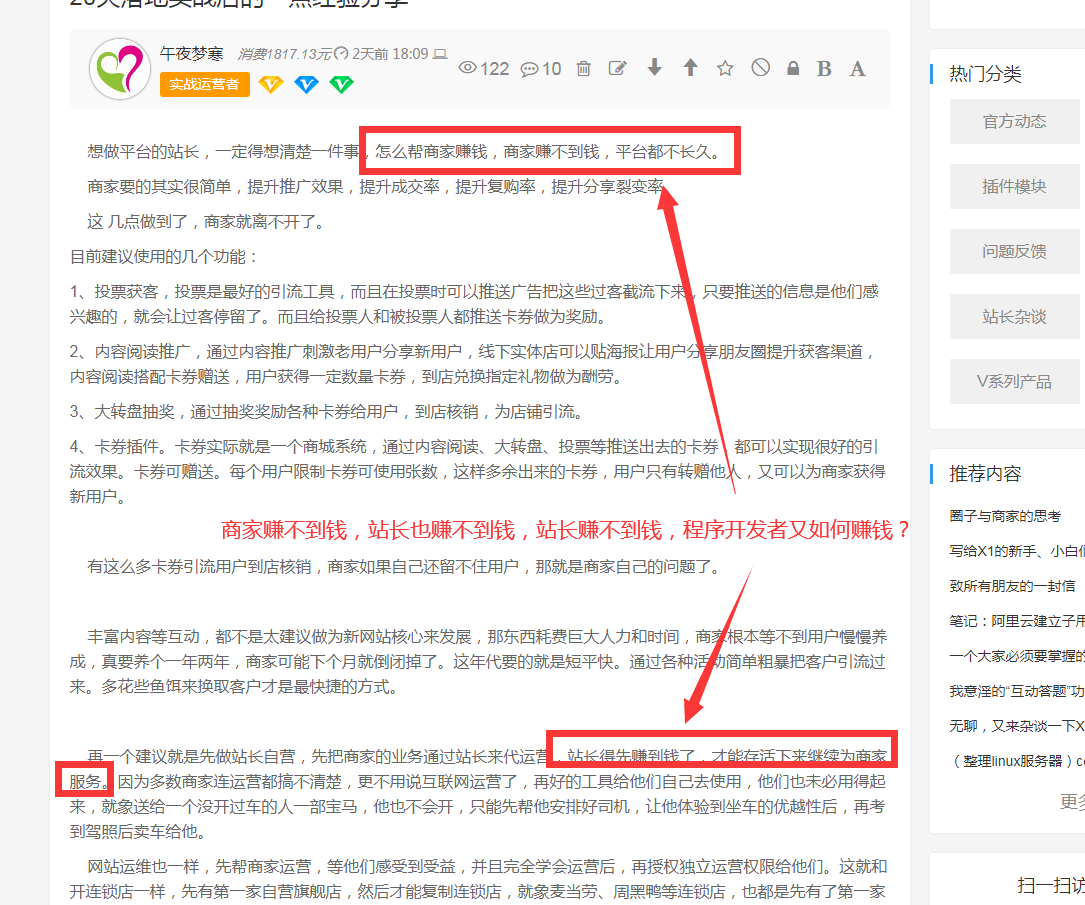Open the edit post pencil icon
Image resolution: width=1085 pixels, height=905 pixels.
(x=618, y=68)
